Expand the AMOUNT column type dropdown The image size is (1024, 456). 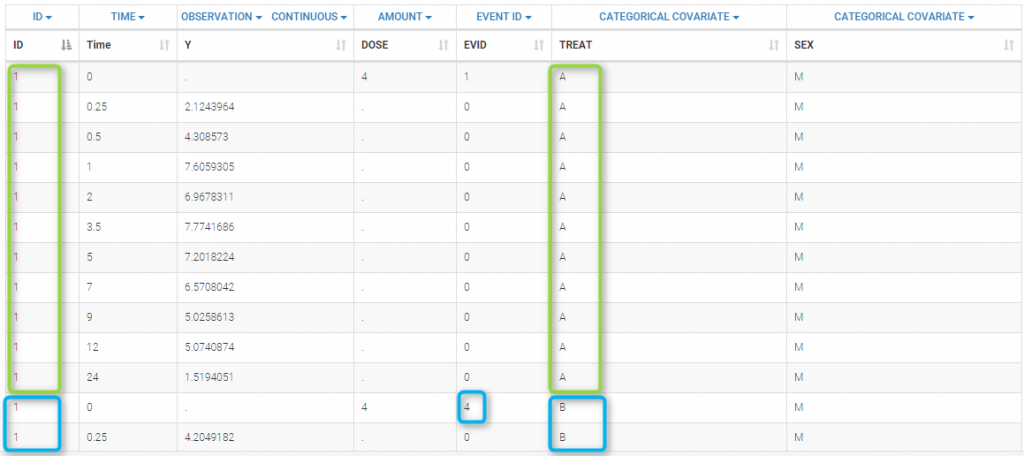click(406, 17)
